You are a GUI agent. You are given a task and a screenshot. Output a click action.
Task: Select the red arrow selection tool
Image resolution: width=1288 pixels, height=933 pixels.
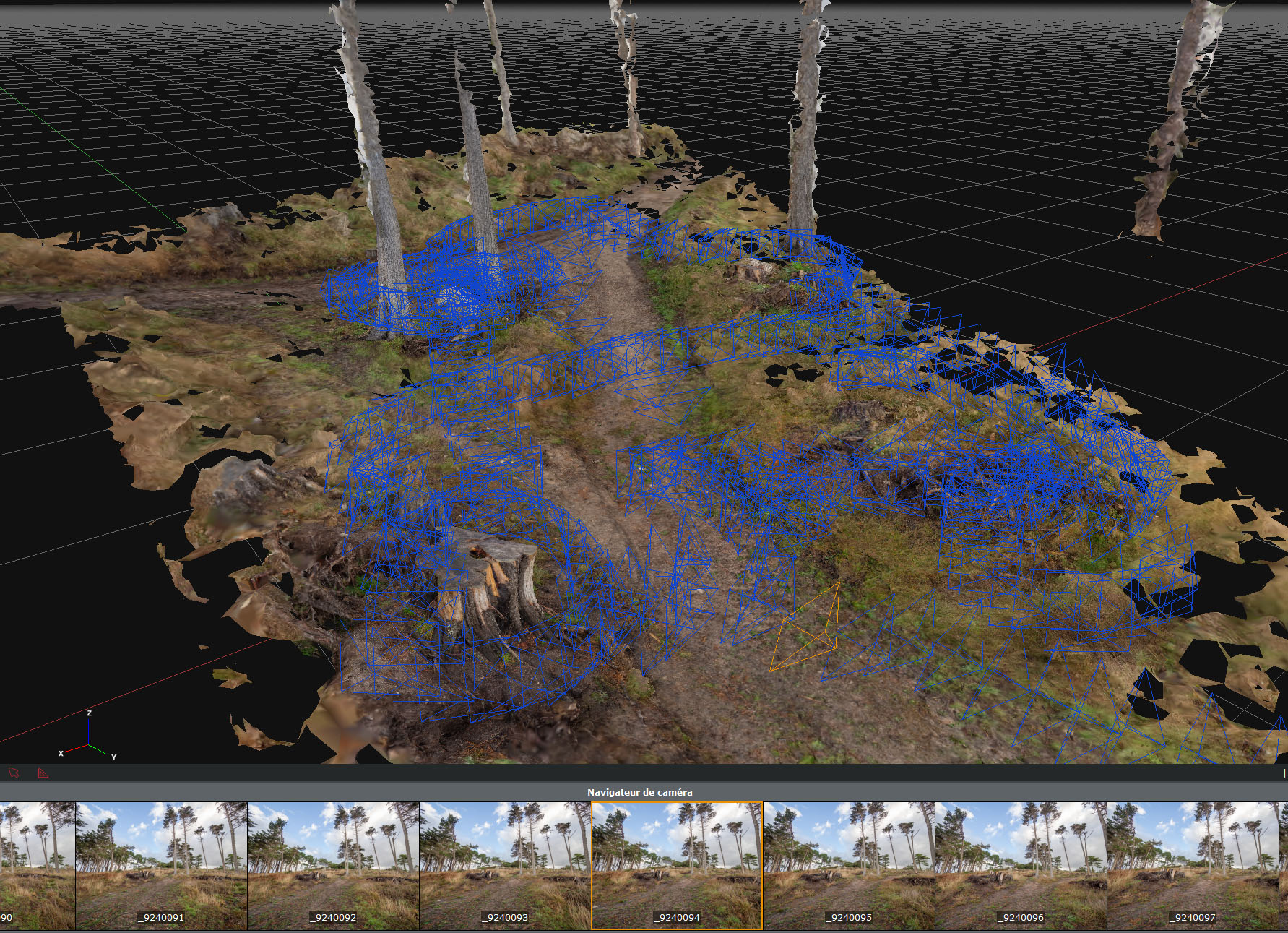[x=14, y=773]
